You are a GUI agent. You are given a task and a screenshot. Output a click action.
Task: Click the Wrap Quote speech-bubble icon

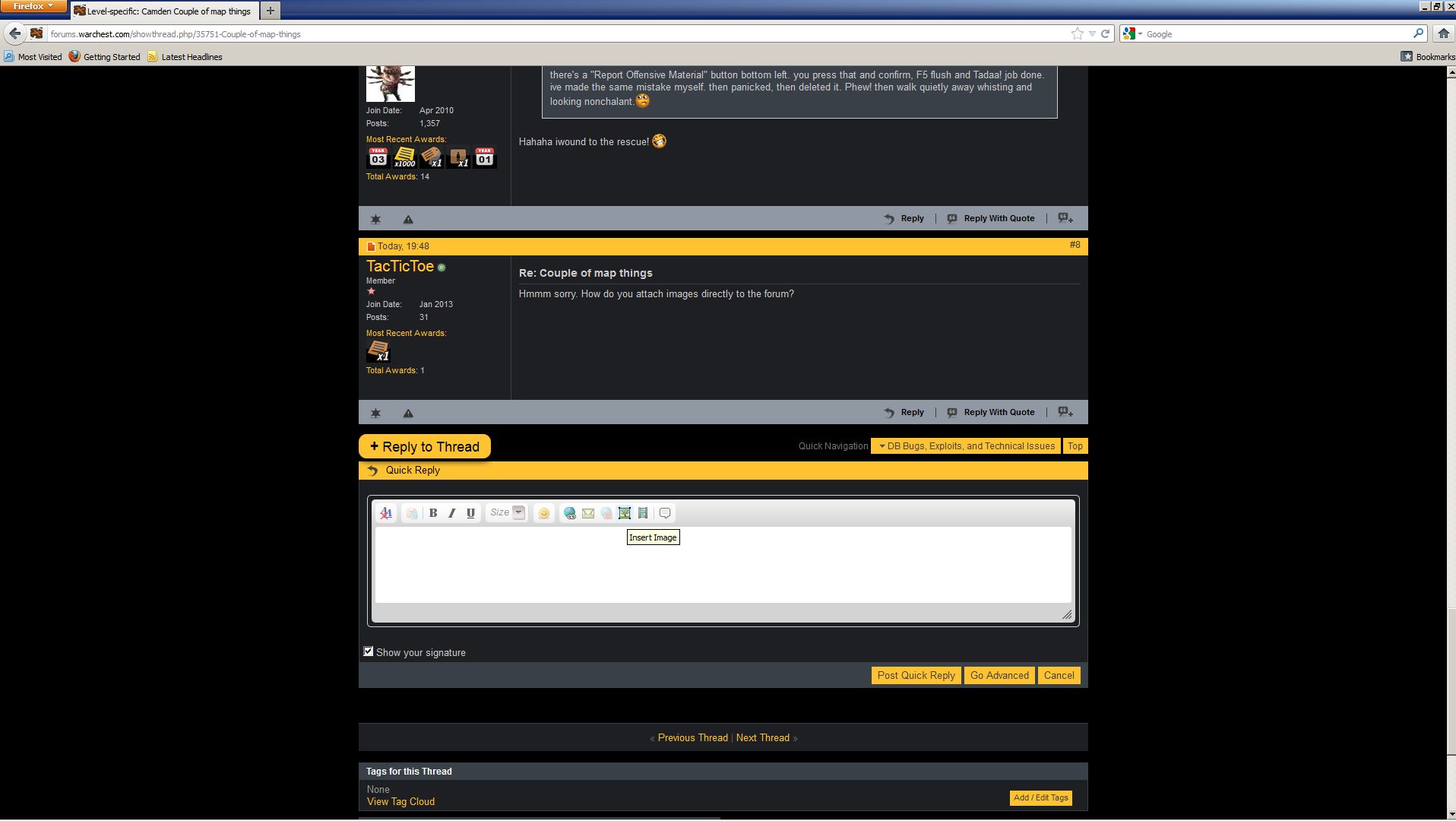tap(665, 513)
